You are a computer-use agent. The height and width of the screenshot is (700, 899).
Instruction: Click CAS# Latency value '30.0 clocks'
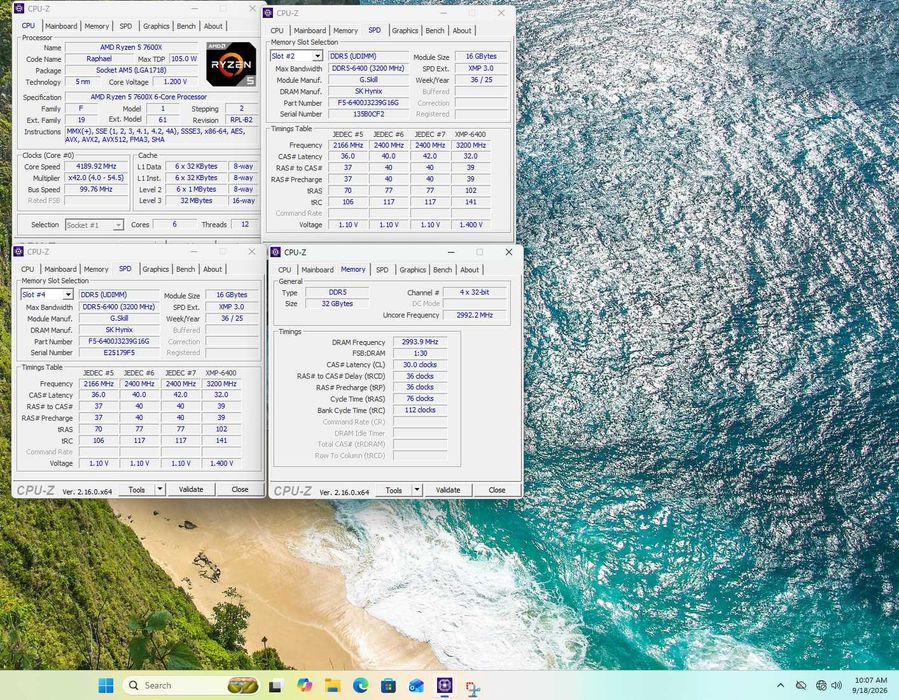(x=420, y=365)
